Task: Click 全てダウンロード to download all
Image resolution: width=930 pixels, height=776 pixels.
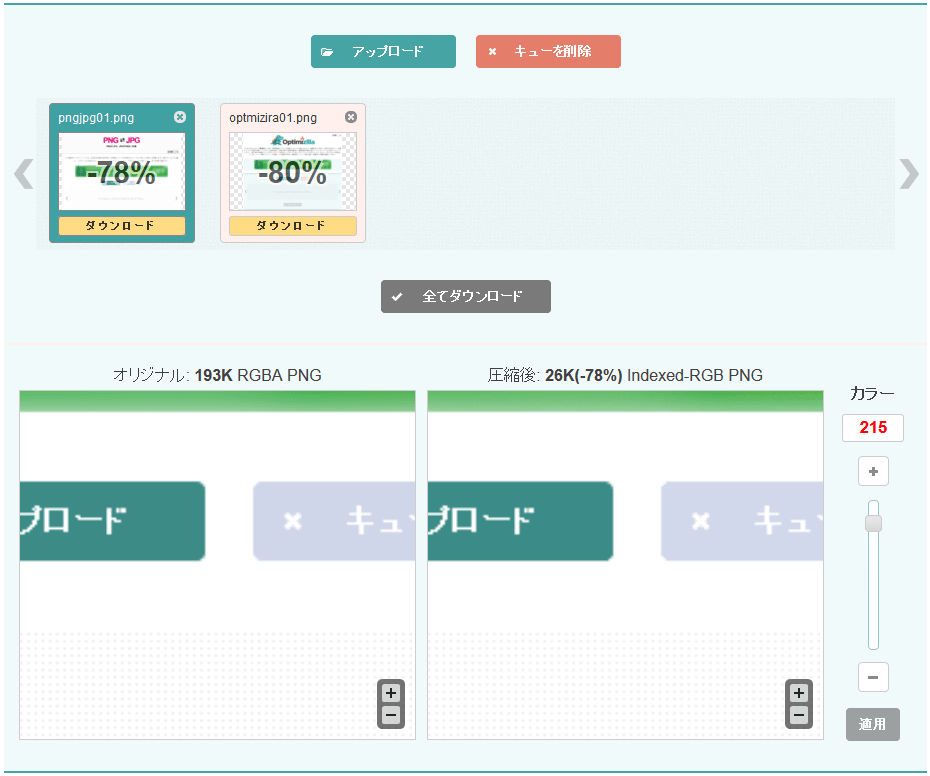Action: point(466,297)
